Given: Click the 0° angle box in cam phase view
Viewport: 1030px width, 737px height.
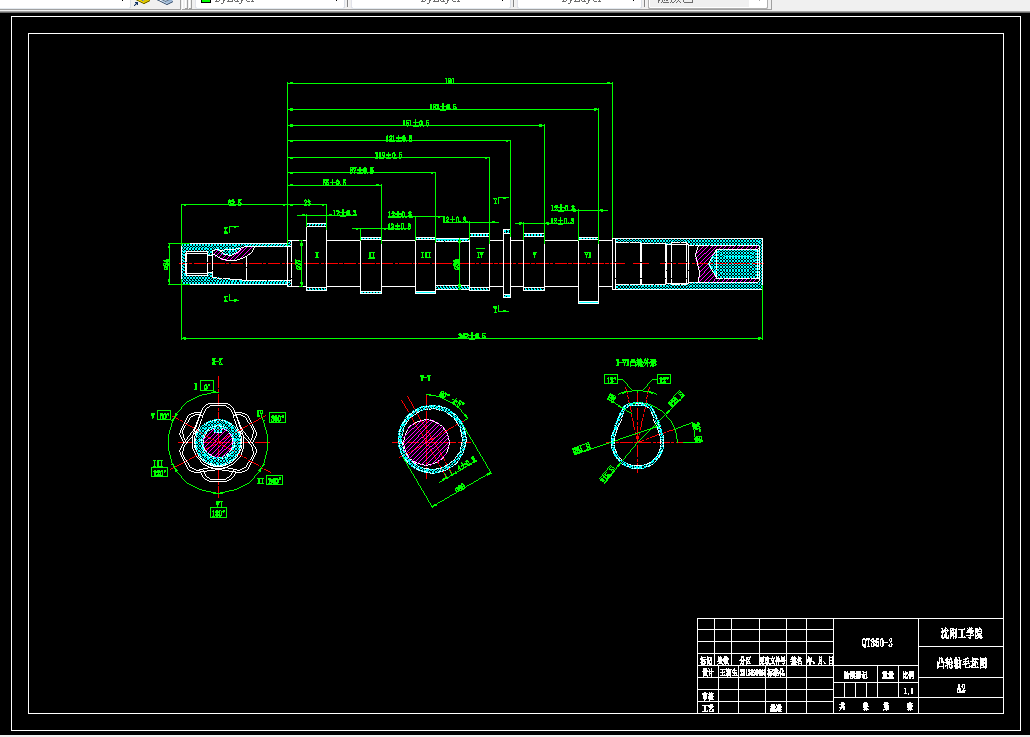Looking at the screenshot, I should 207,386.
